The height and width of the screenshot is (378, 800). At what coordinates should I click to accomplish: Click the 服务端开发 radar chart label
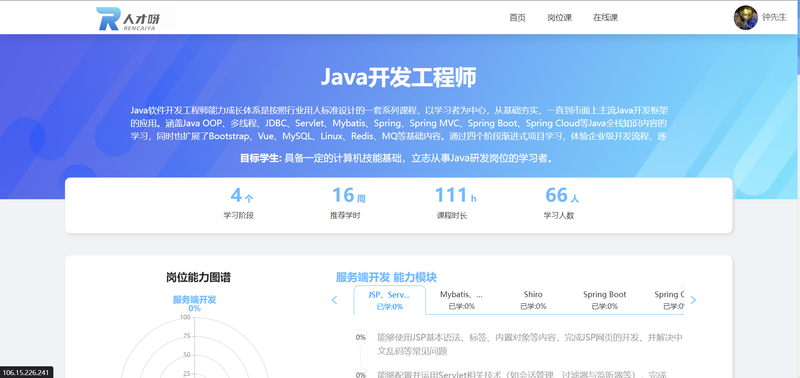(194, 299)
